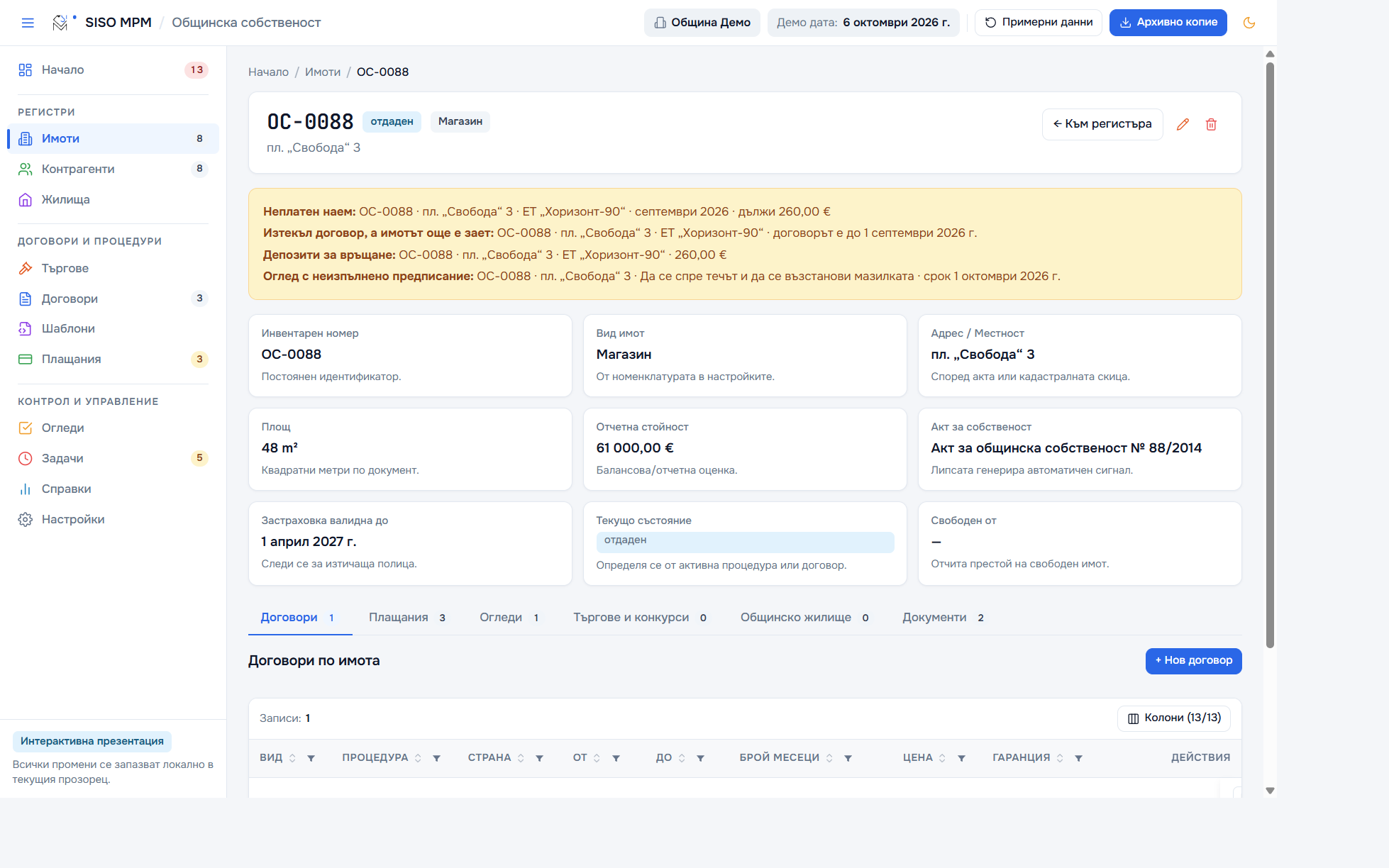
Task: Open Огледи in the sidebar
Action: tap(113, 428)
